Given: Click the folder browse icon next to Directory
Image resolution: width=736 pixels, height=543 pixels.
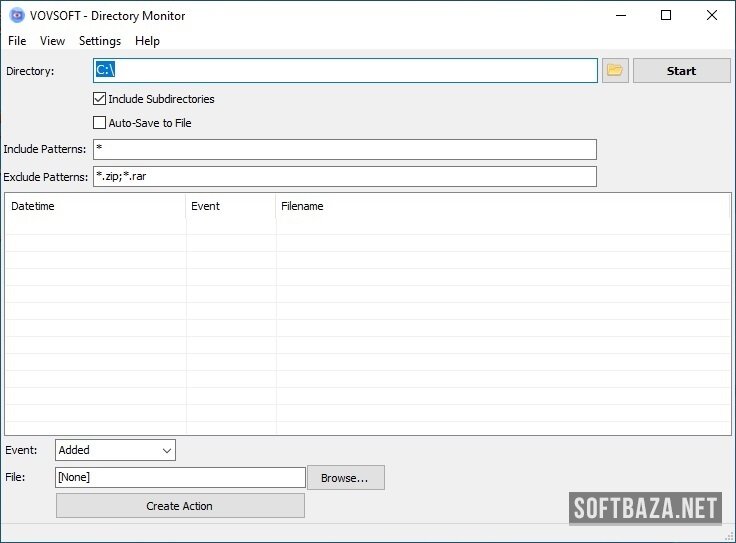Looking at the screenshot, I should click(x=615, y=71).
